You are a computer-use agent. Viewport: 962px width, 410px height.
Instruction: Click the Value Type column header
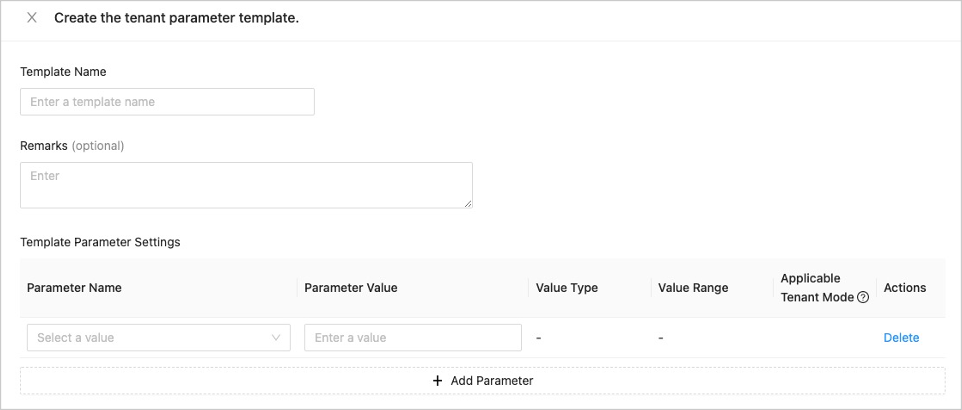pyautogui.click(x=566, y=288)
